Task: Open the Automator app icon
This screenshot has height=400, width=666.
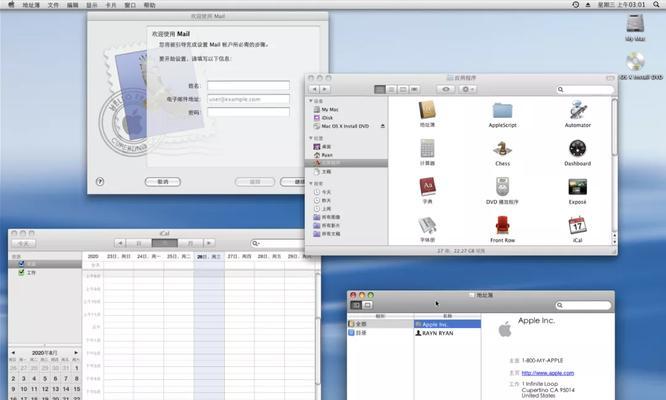Action: pos(578,110)
